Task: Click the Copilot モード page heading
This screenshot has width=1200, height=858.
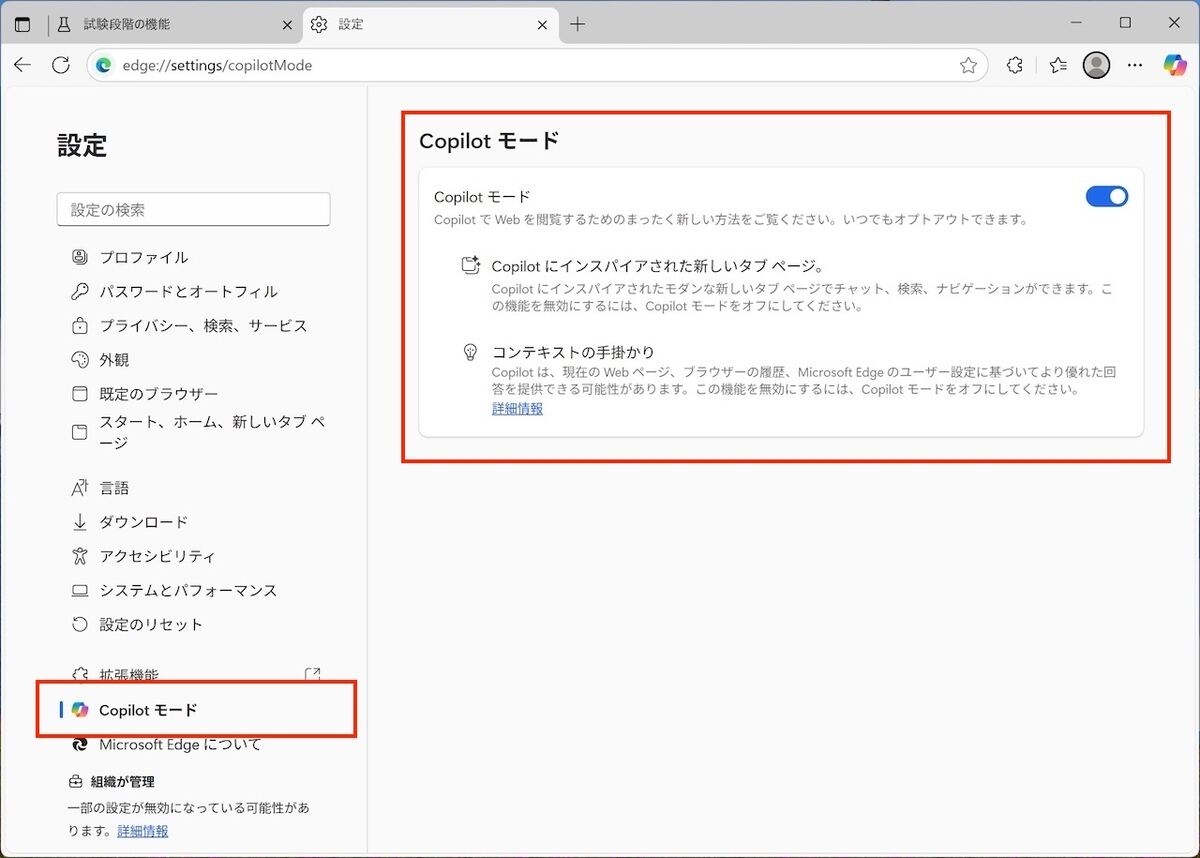Action: tap(489, 141)
